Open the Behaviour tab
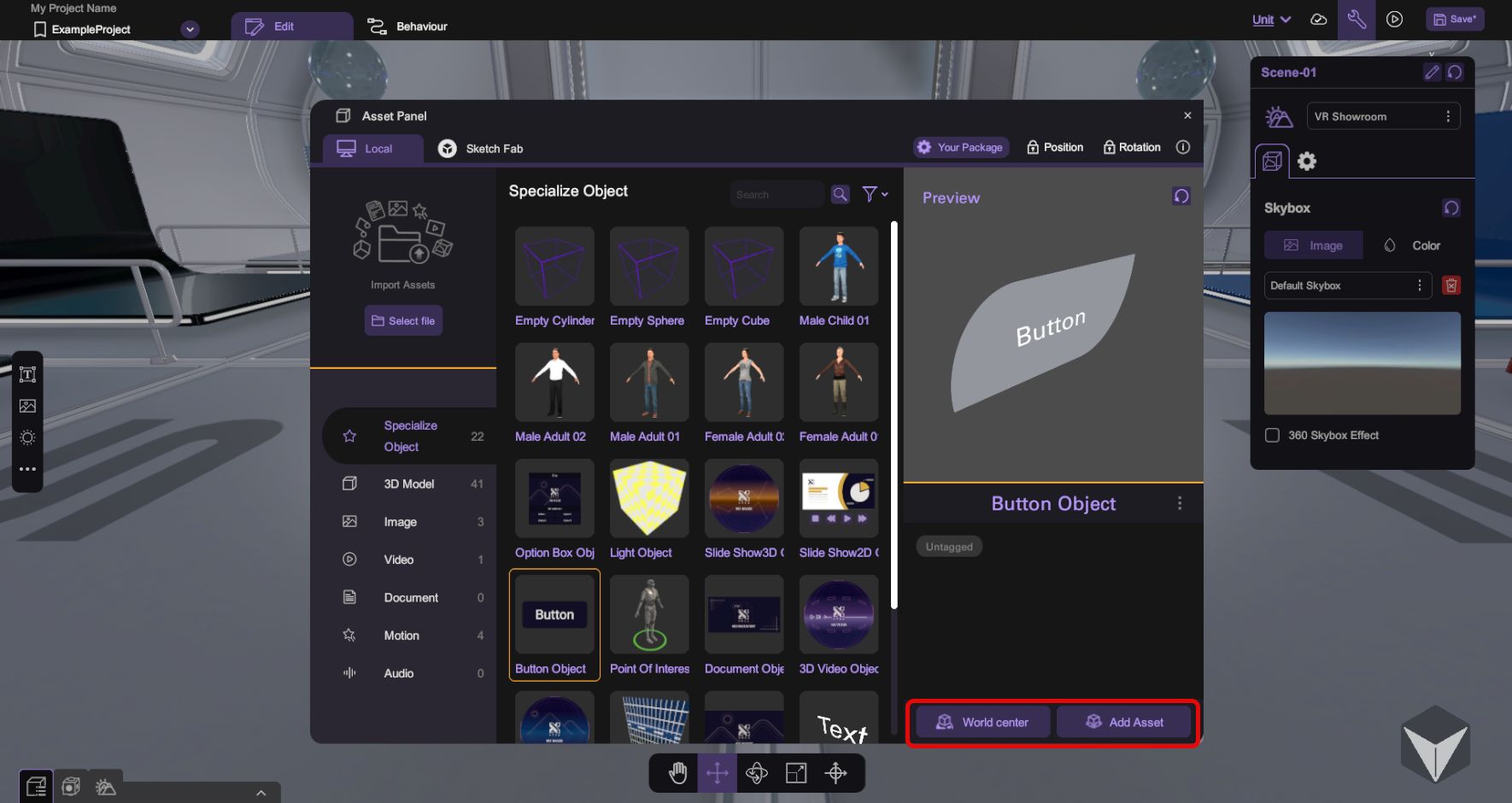Screen dimensions: 1512x803 tap(407, 26)
